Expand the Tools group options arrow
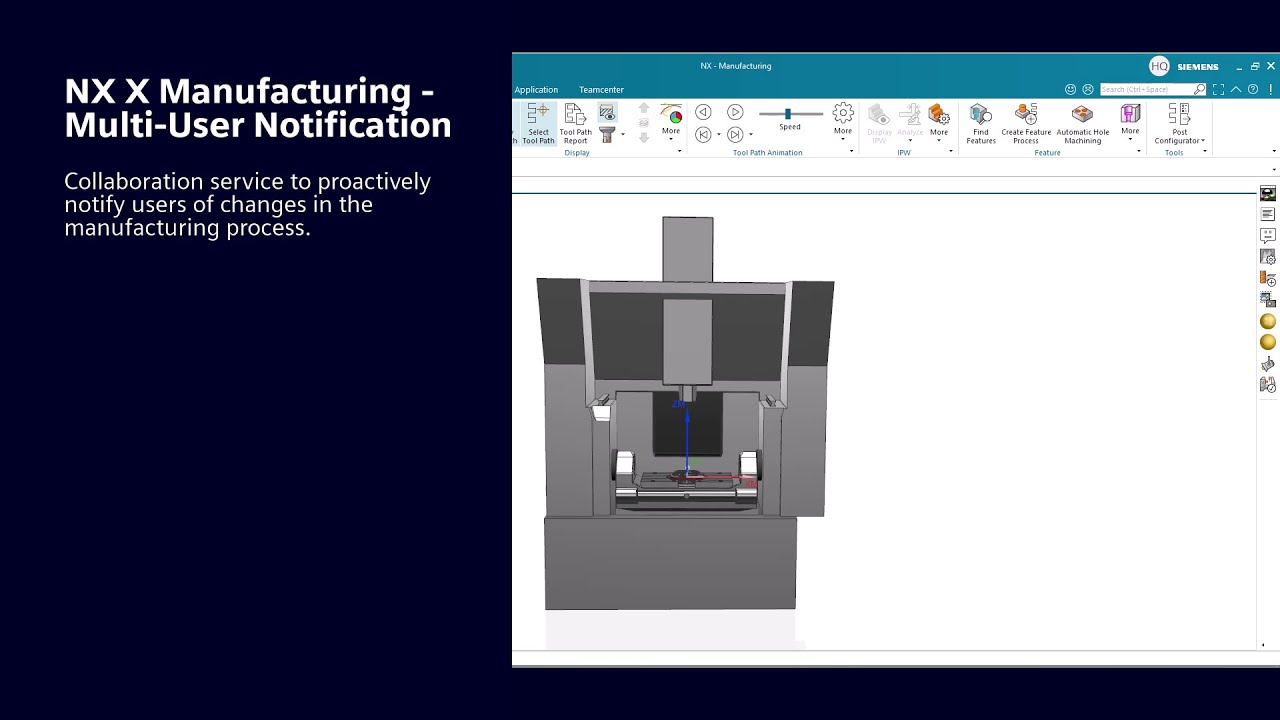Viewport: 1280px width, 720px height. click(x=1204, y=152)
